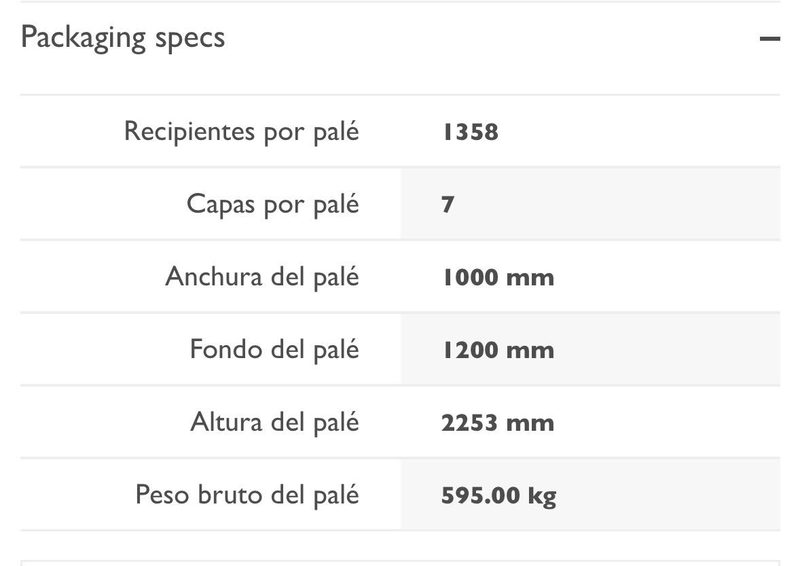Click the shaded Peso bruto value cell
The width and height of the screenshot is (800, 566).
click(x=590, y=495)
